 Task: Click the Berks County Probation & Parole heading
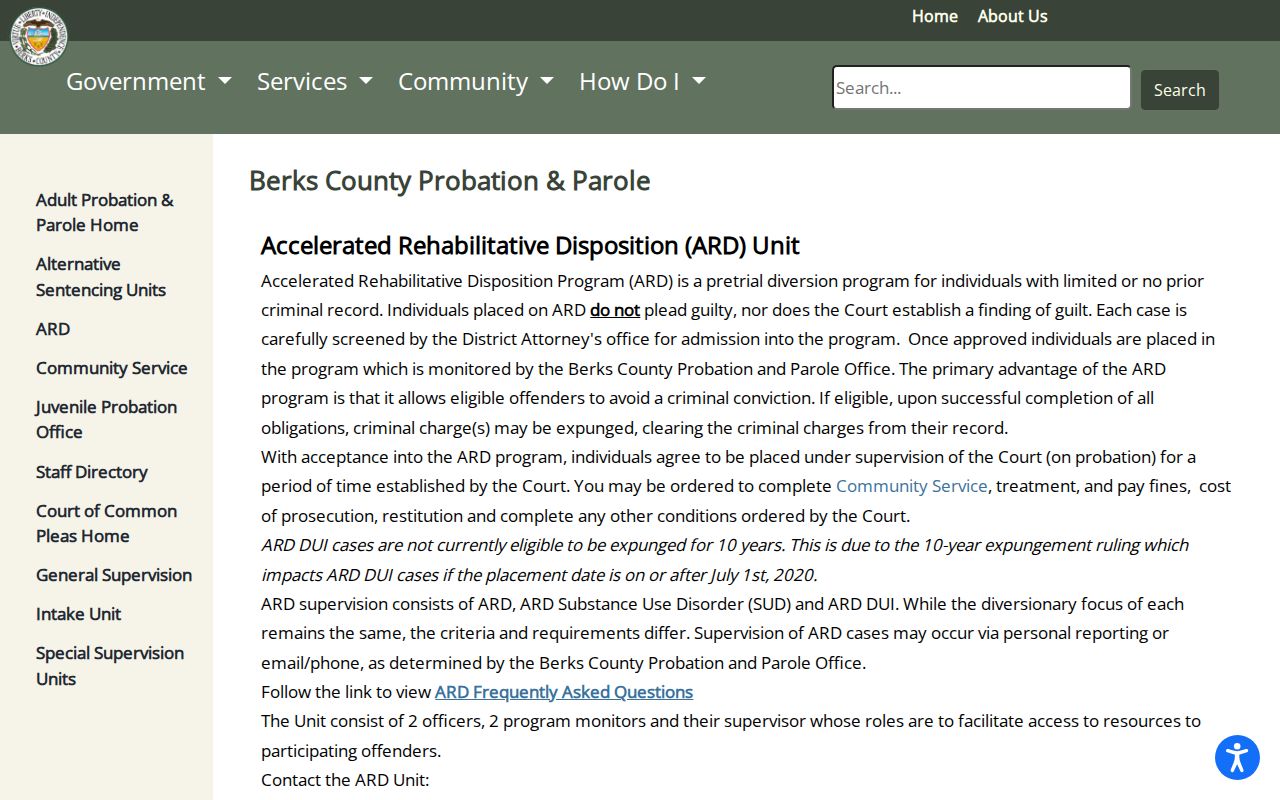pos(450,181)
